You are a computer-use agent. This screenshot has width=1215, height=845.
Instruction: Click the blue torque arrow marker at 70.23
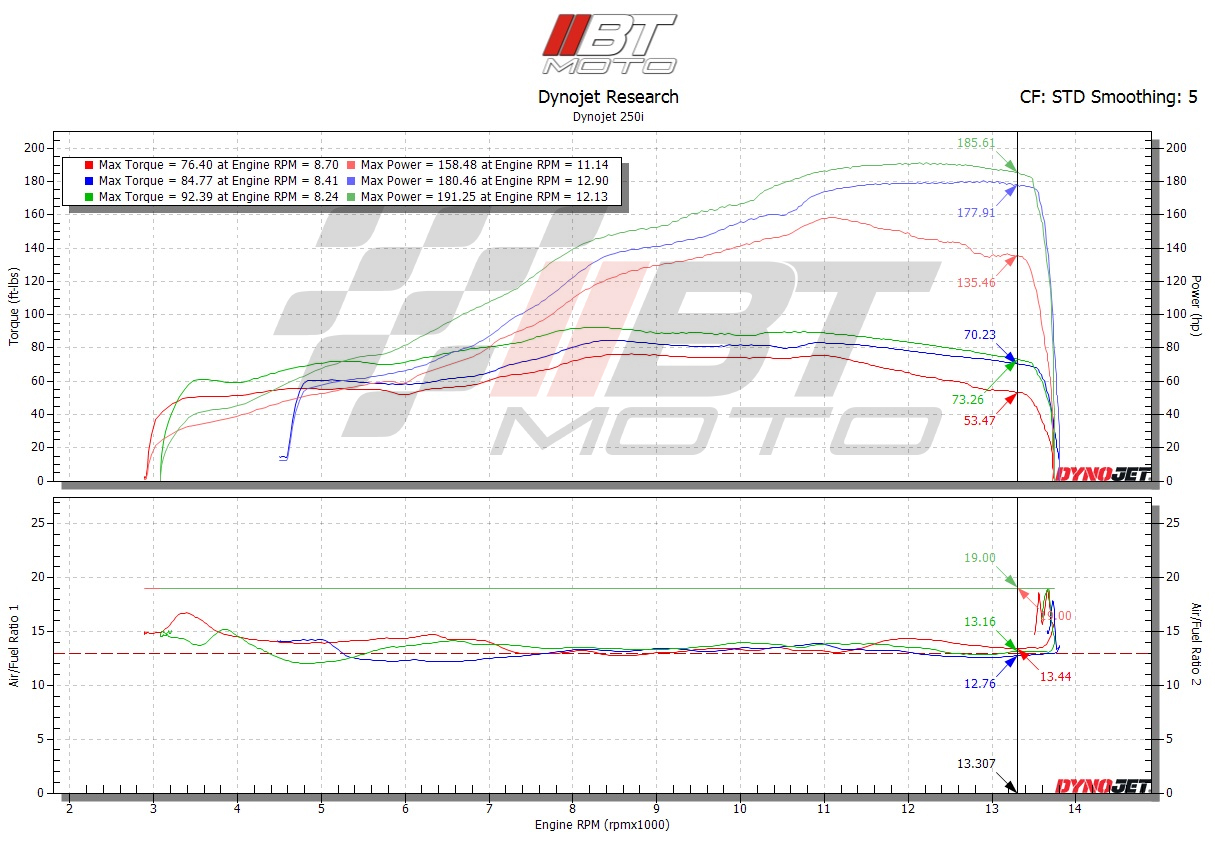click(x=1010, y=357)
